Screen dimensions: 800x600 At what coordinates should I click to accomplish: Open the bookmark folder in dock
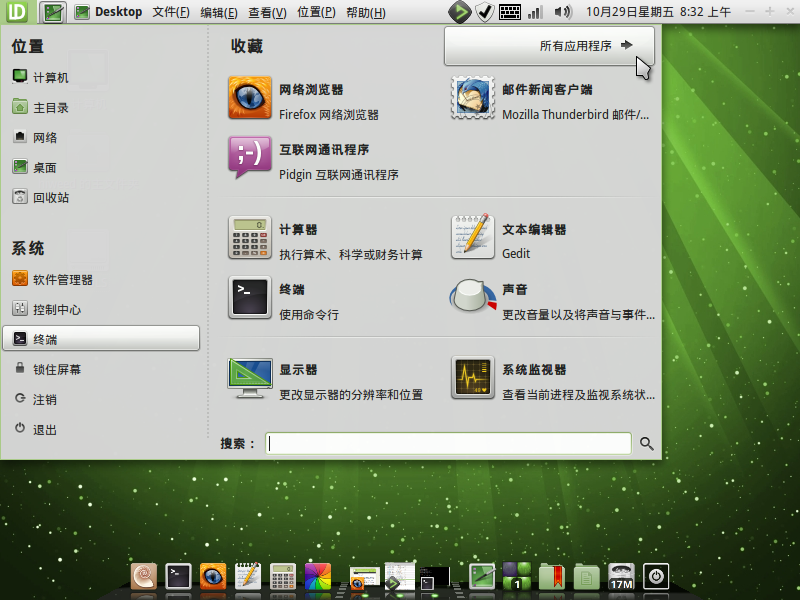pos(552,577)
